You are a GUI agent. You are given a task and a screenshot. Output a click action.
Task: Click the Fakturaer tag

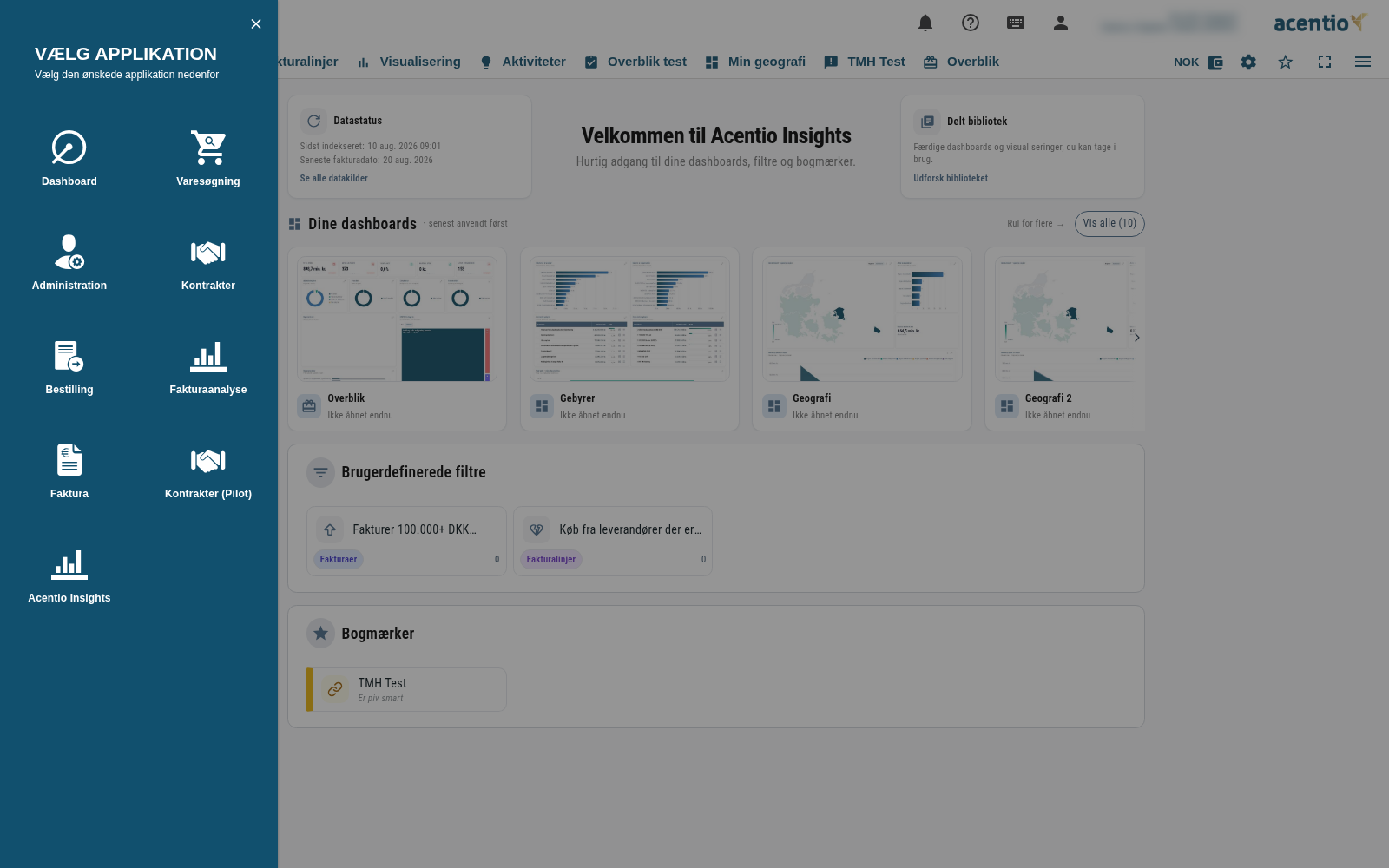click(x=339, y=560)
